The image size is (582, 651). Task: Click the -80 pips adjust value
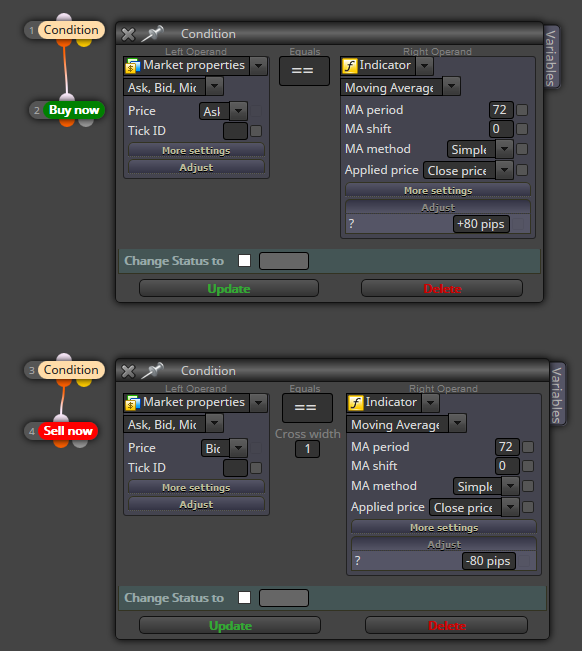pos(489,561)
